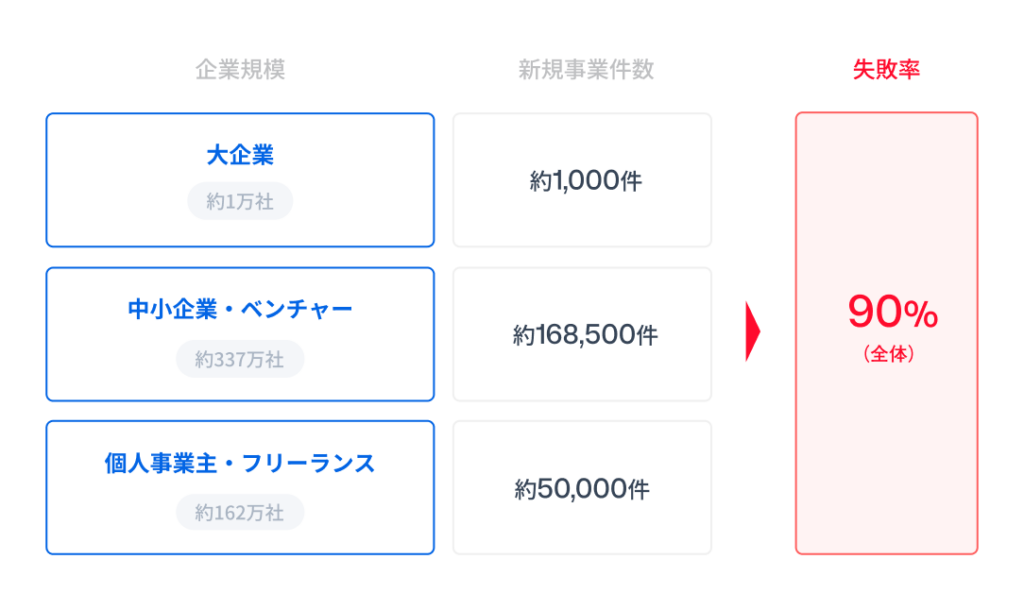Click the red arrow pointing to failure rate
This screenshot has width=1024, height=610.
click(x=753, y=331)
